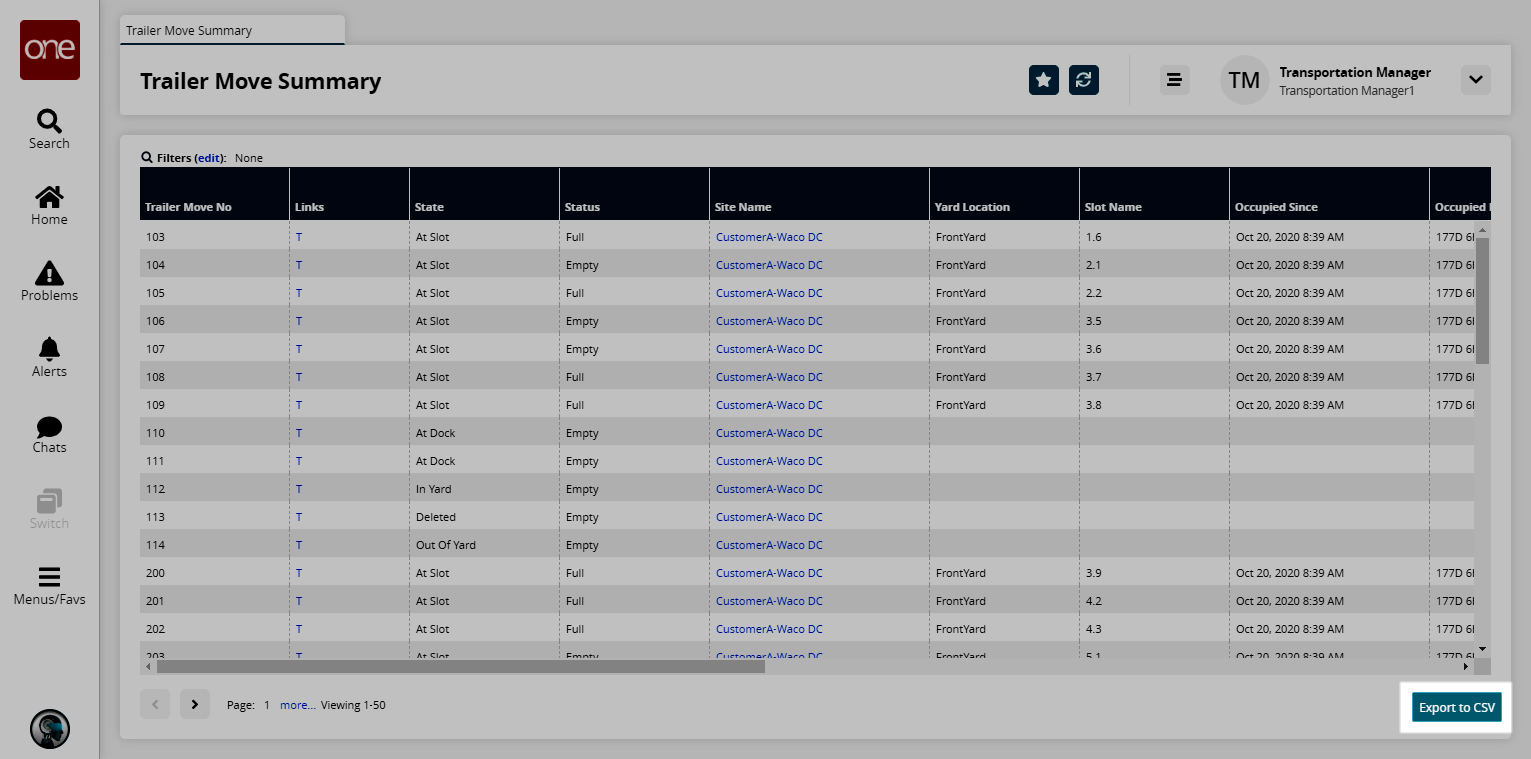Click the scroll right arrow of the table

pyautogui.click(x=1467, y=666)
